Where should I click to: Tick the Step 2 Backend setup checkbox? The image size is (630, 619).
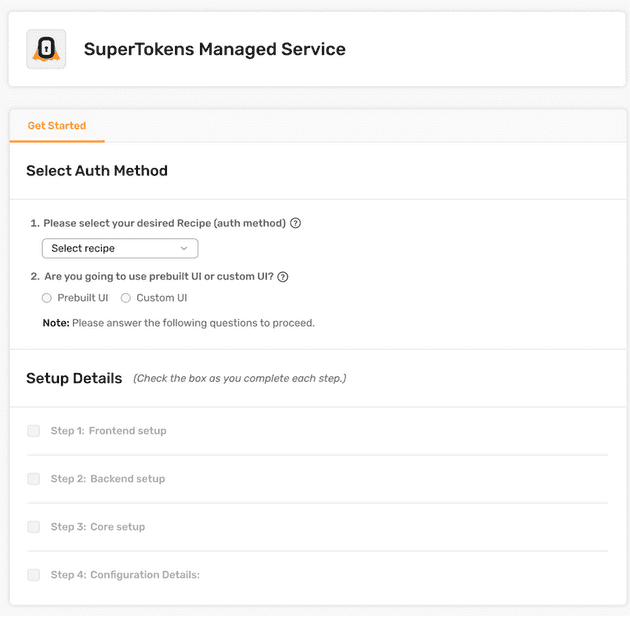coord(34,479)
